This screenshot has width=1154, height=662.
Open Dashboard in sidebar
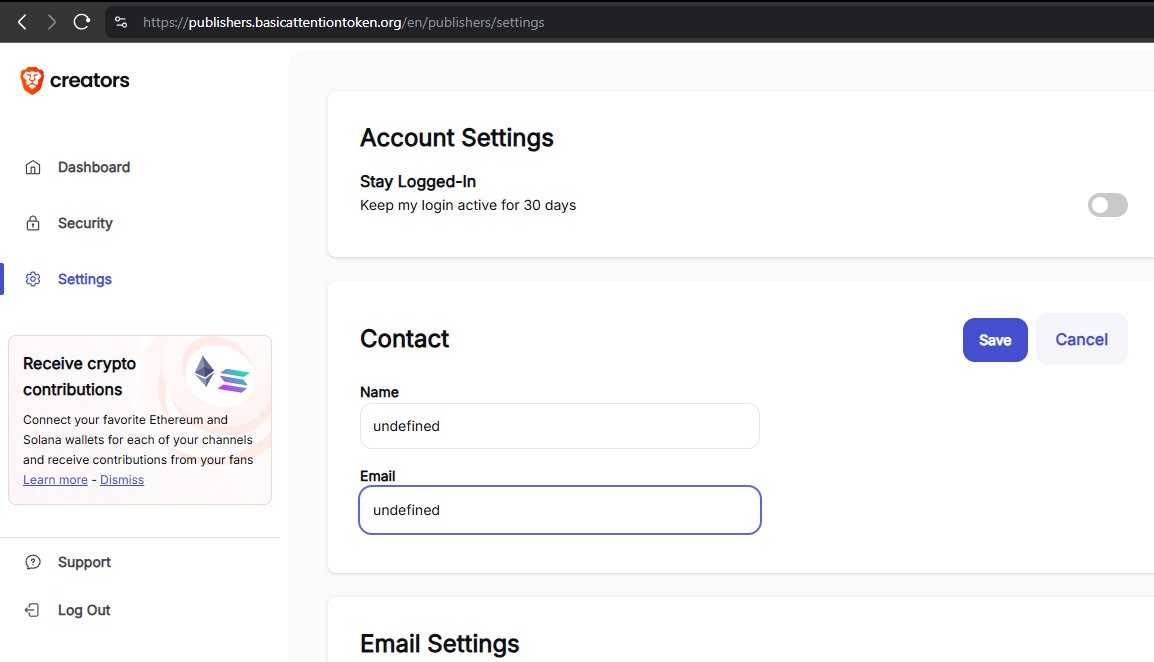click(x=94, y=167)
